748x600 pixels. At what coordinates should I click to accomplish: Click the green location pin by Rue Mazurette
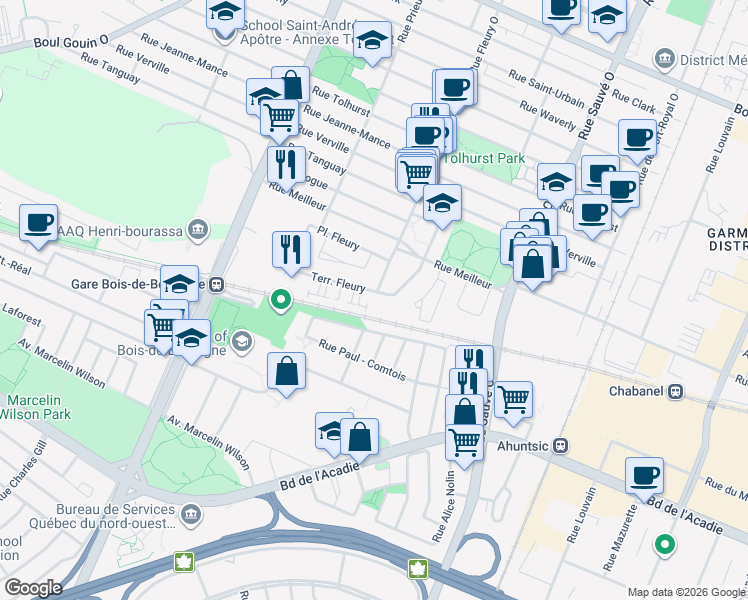665,545
